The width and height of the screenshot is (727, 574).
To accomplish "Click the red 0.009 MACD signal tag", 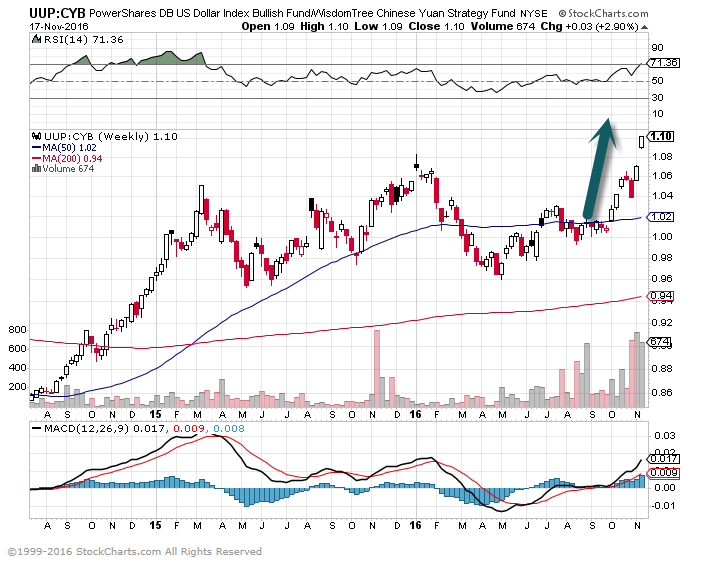I will coord(663,473).
